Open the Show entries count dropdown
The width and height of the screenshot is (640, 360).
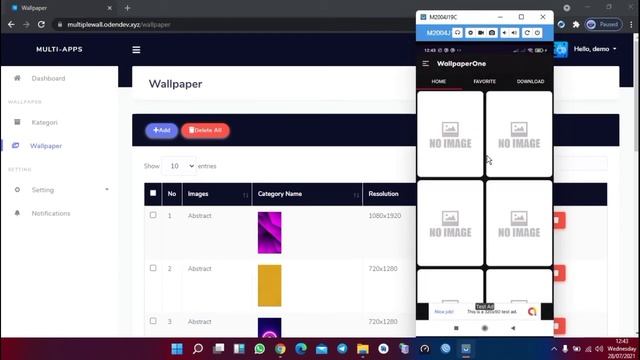coord(179,166)
